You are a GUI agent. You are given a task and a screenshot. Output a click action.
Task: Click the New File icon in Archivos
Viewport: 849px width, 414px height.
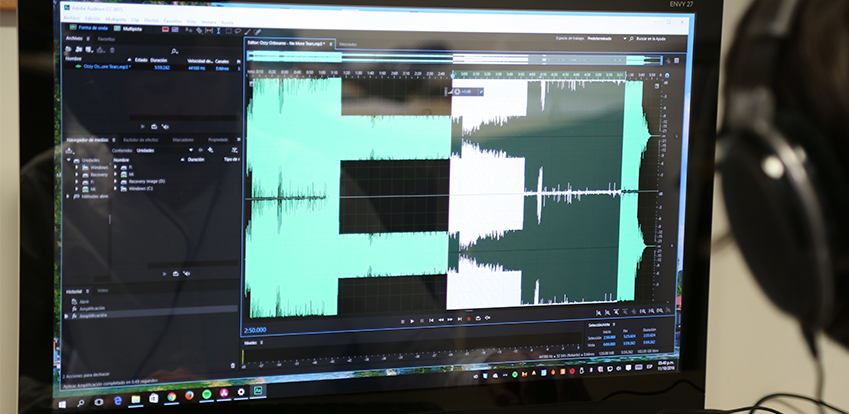click(x=89, y=49)
